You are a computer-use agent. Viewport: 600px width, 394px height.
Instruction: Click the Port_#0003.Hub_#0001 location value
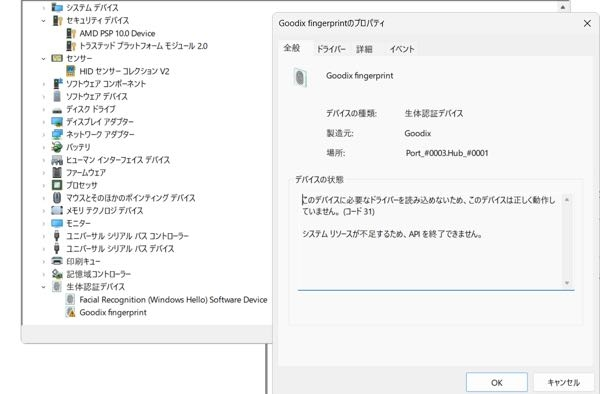(x=447, y=153)
